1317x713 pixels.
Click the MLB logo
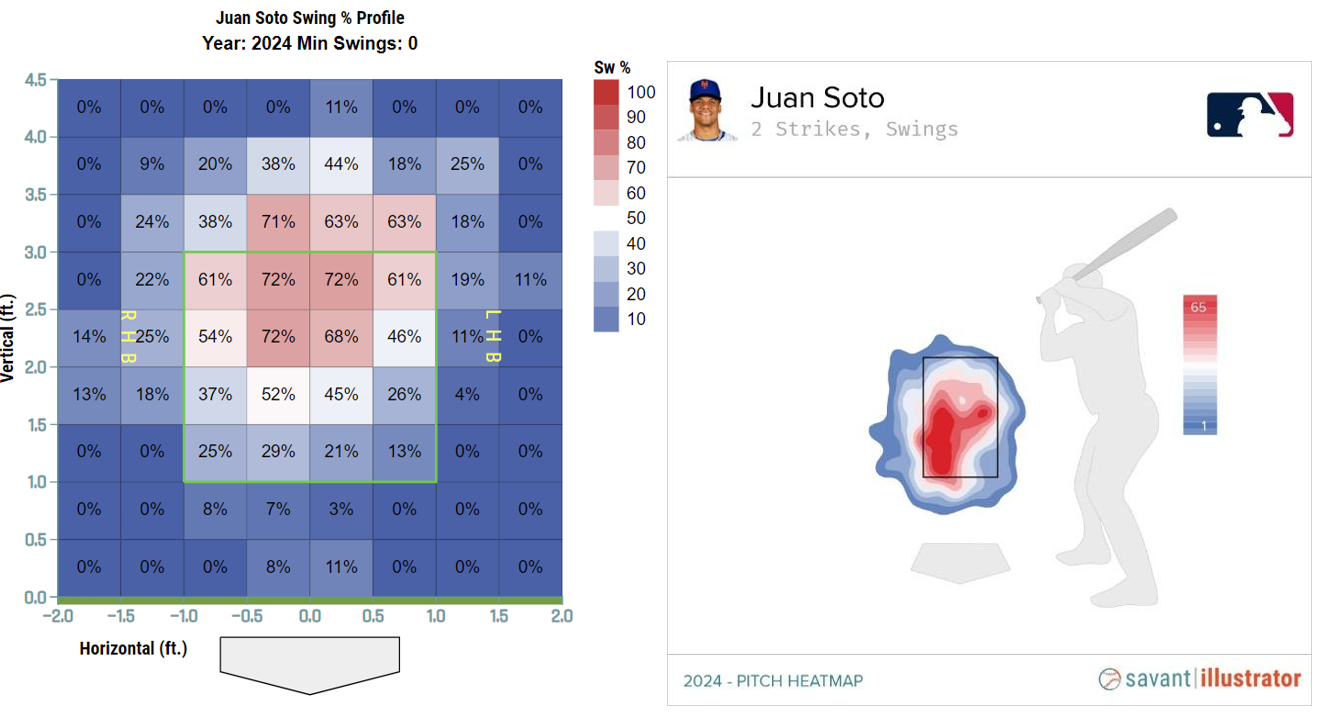tap(1249, 114)
